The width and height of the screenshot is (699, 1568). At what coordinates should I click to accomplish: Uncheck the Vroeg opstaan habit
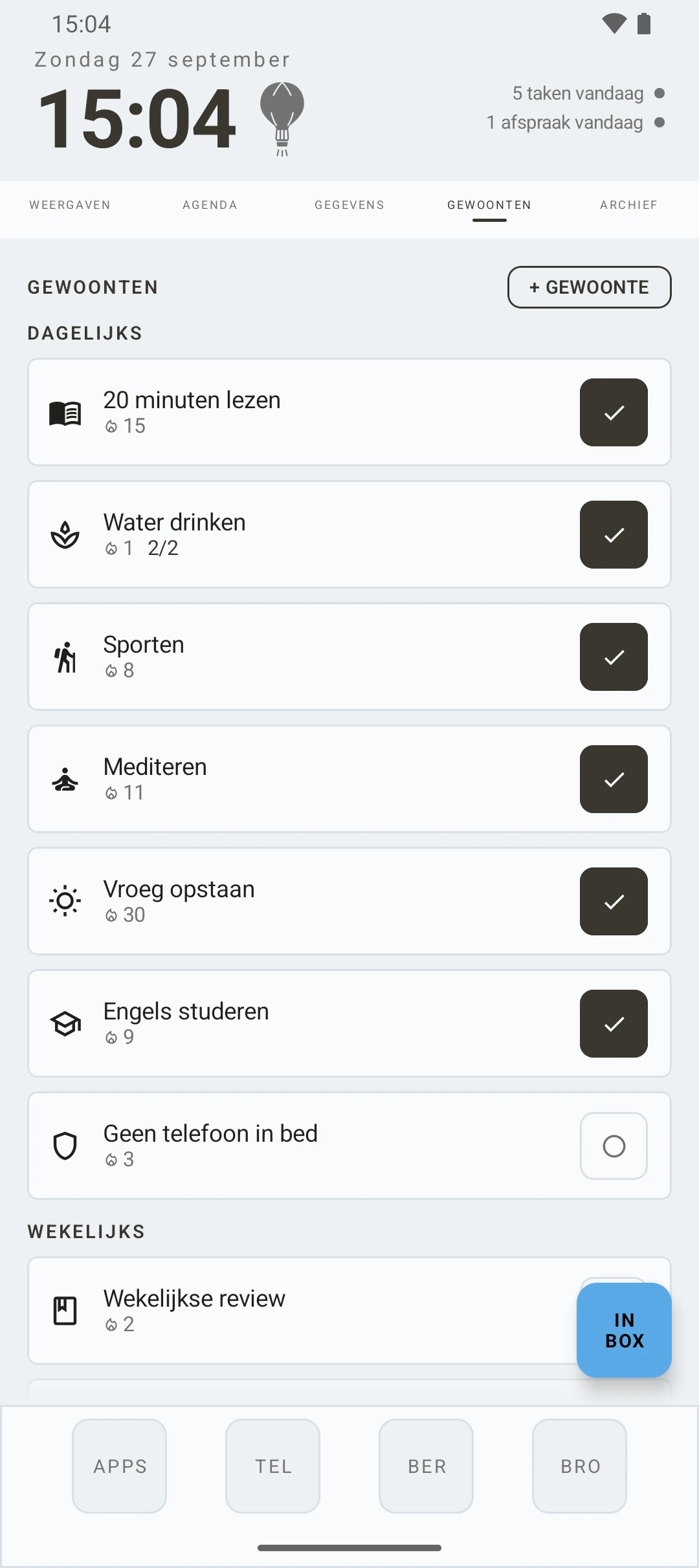pyautogui.click(x=614, y=901)
